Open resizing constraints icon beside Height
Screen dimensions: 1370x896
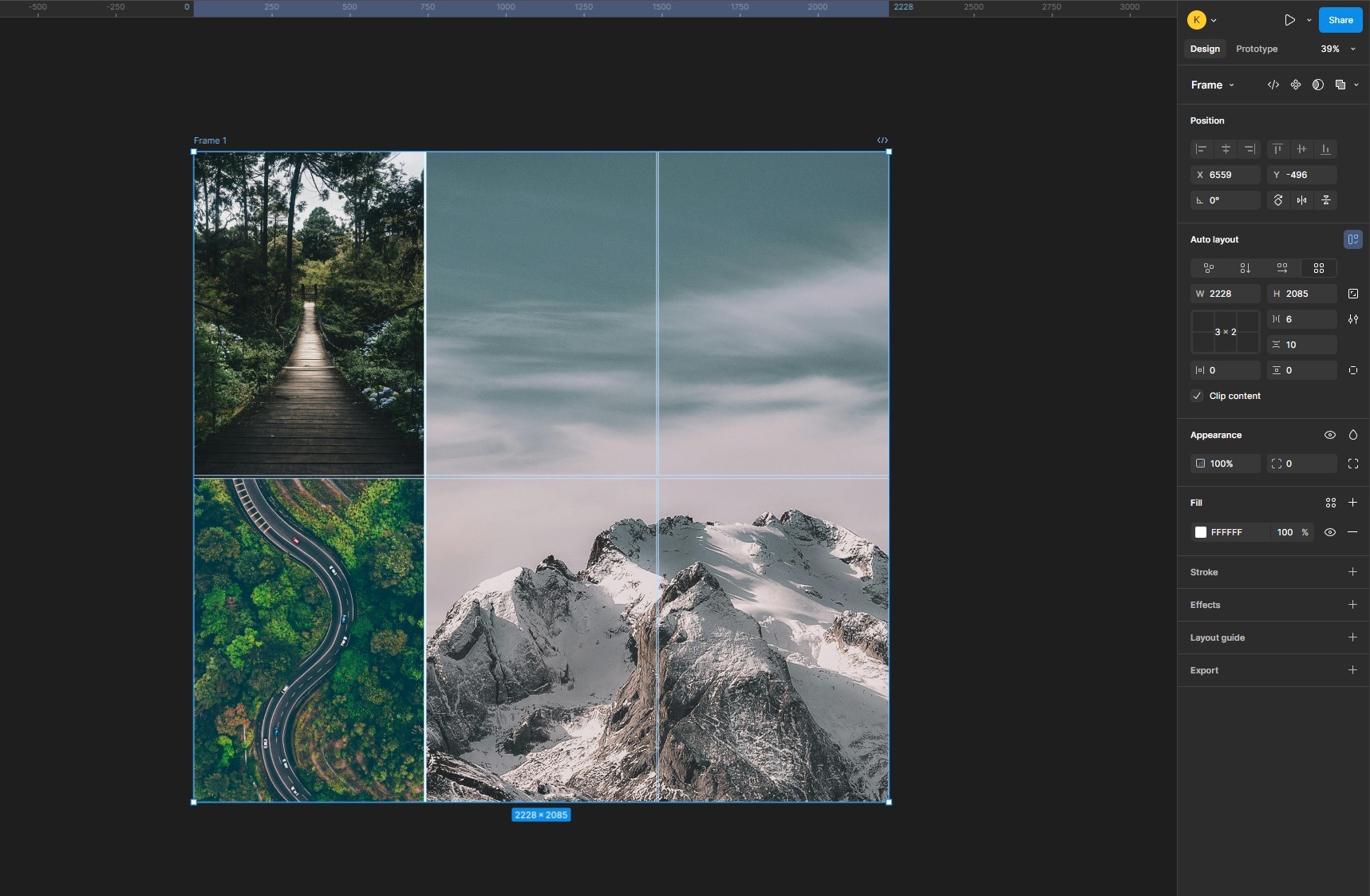point(1353,294)
